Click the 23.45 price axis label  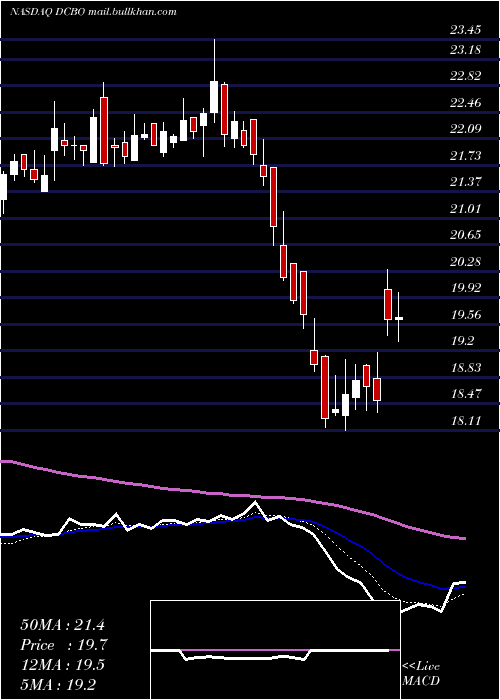point(465,30)
